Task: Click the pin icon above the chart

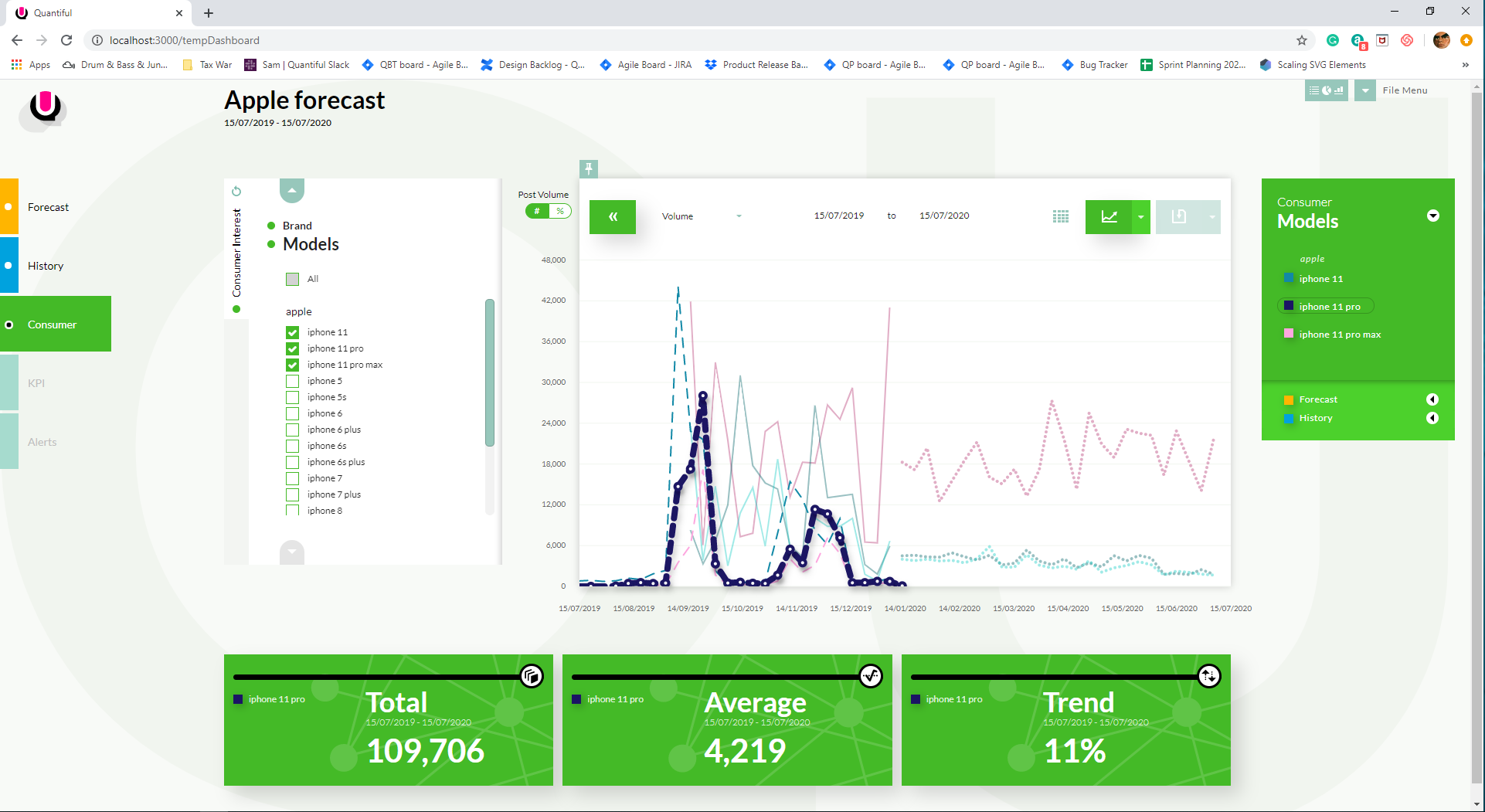Action: pyautogui.click(x=589, y=168)
